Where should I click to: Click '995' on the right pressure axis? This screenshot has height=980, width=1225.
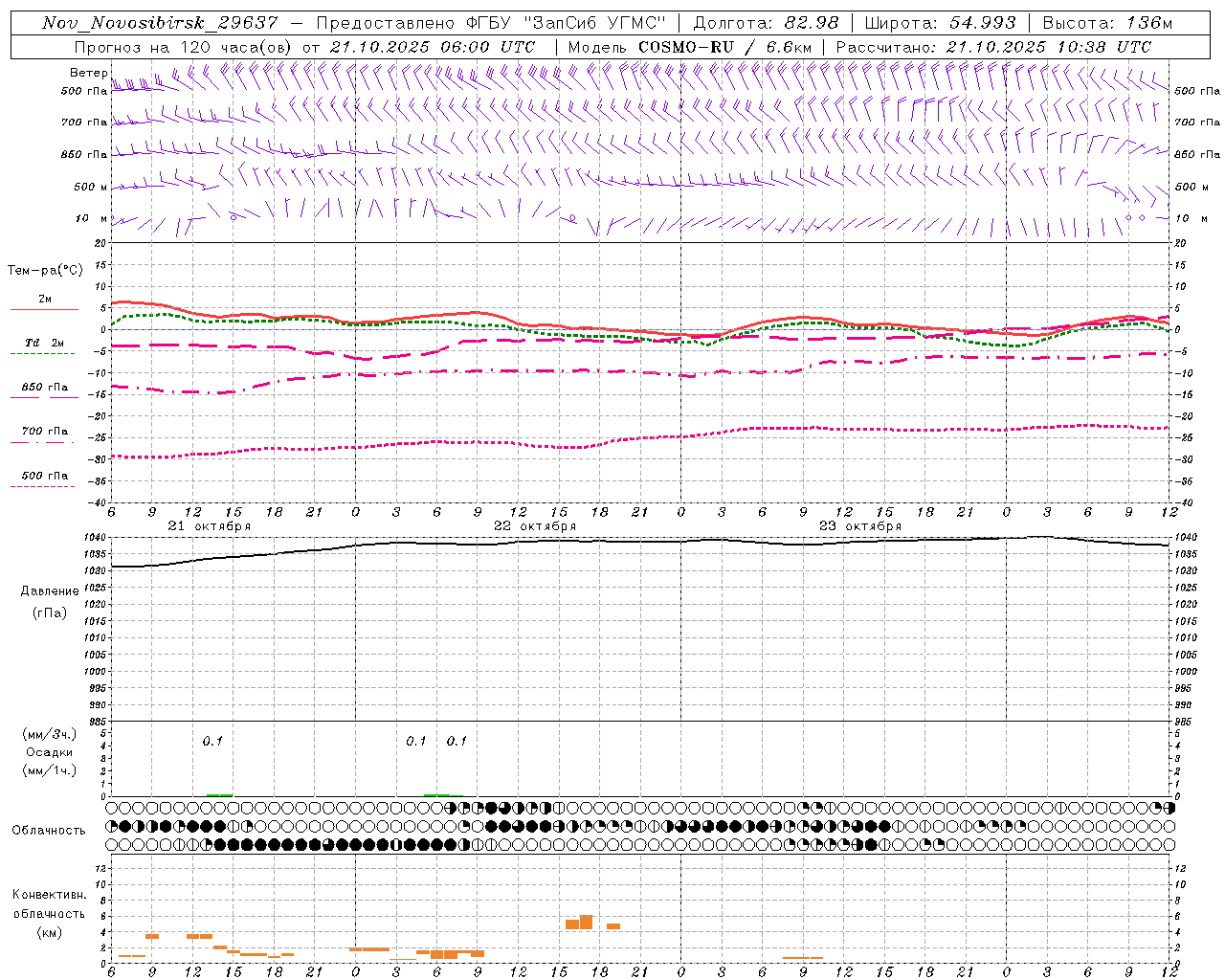(x=1184, y=688)
